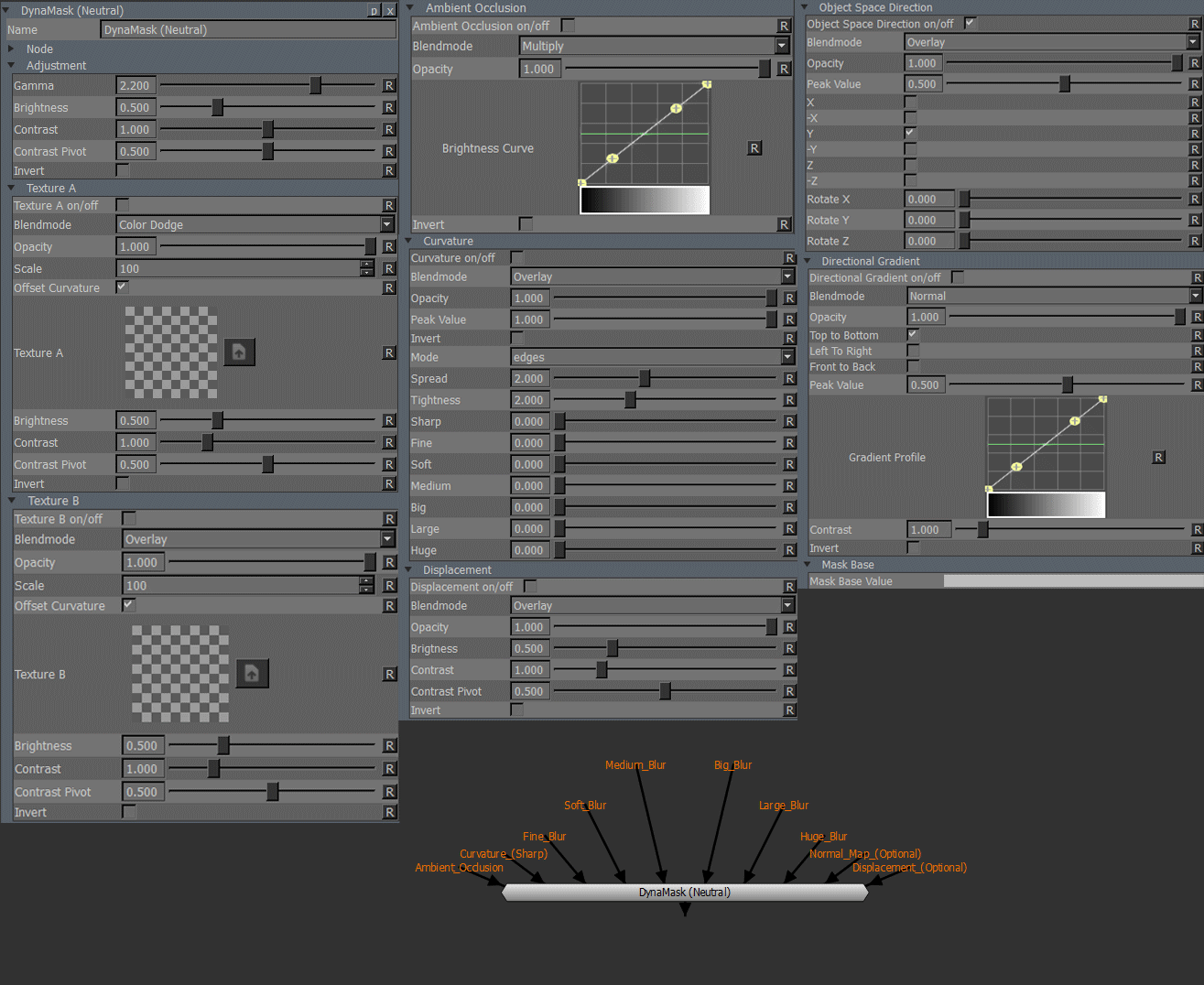
Task: Click the Tightness slider handle
Action: [x=630, y=400]
